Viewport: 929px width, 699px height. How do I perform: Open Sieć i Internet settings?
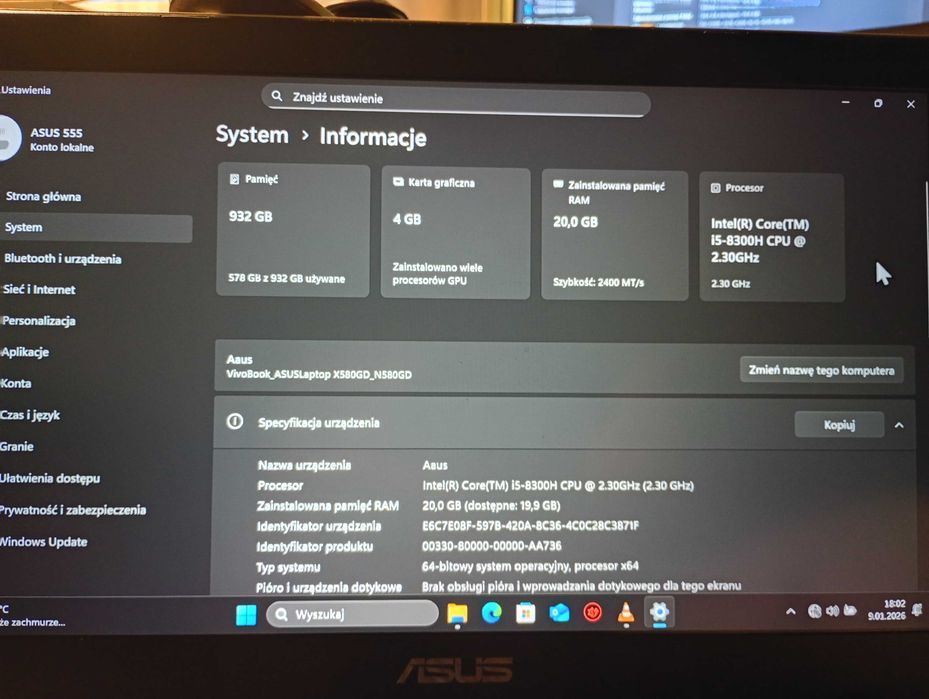point(39,290)
